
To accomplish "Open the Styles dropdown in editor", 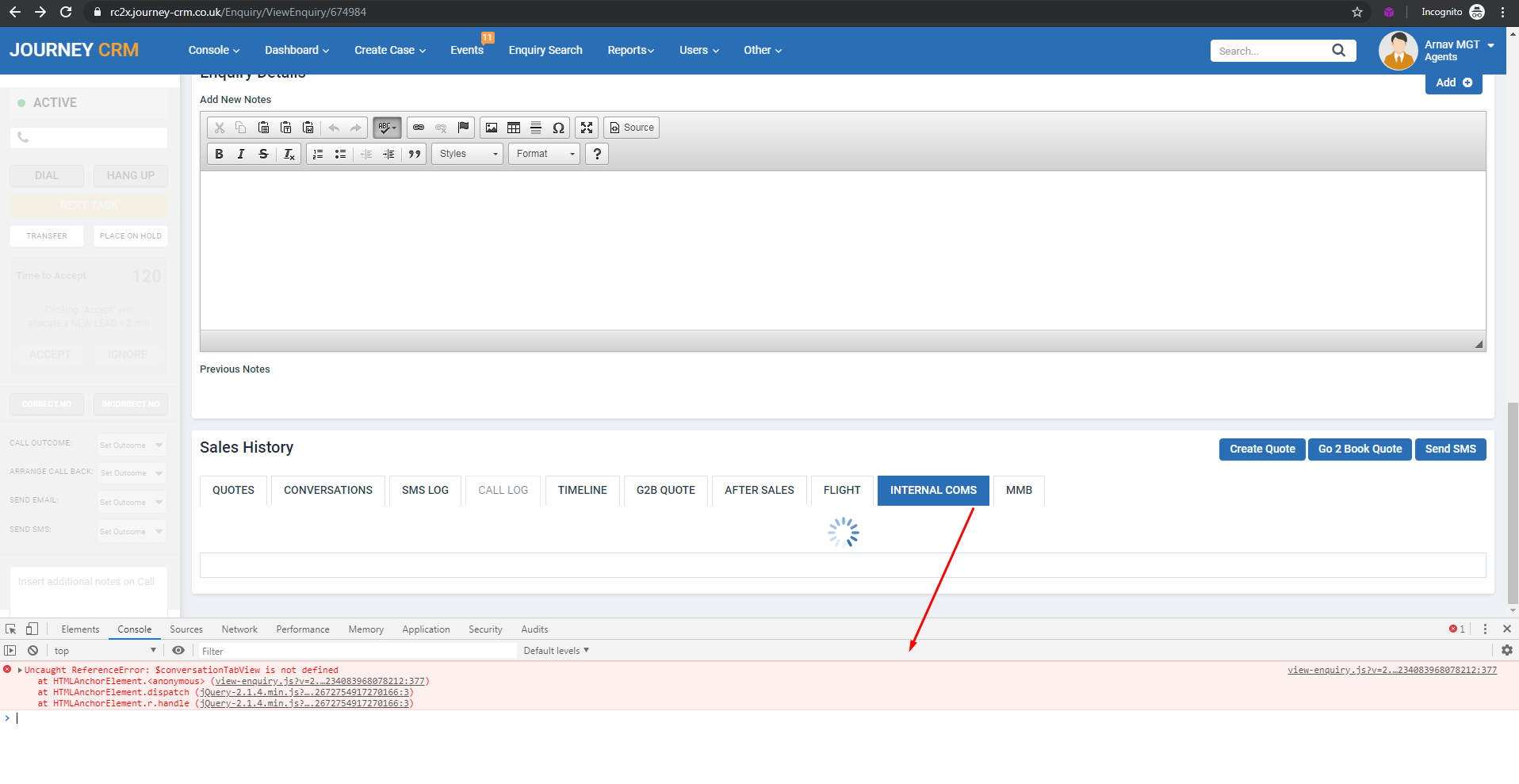I will [x=468, y=154].
